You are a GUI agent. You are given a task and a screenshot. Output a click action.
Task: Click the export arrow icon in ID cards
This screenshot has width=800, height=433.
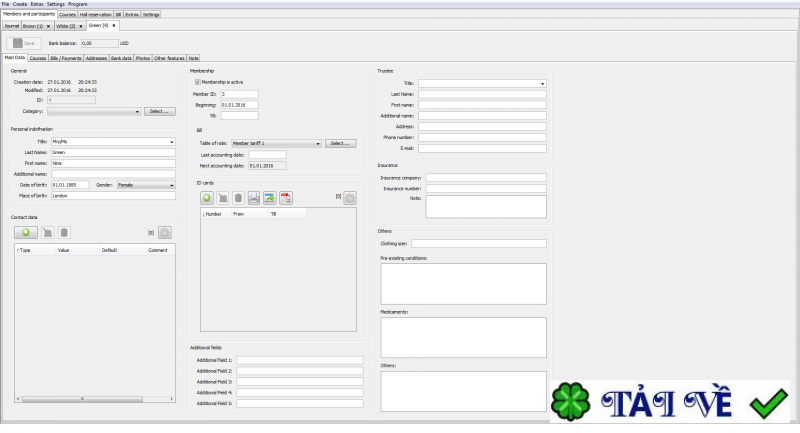pos(269,198)
